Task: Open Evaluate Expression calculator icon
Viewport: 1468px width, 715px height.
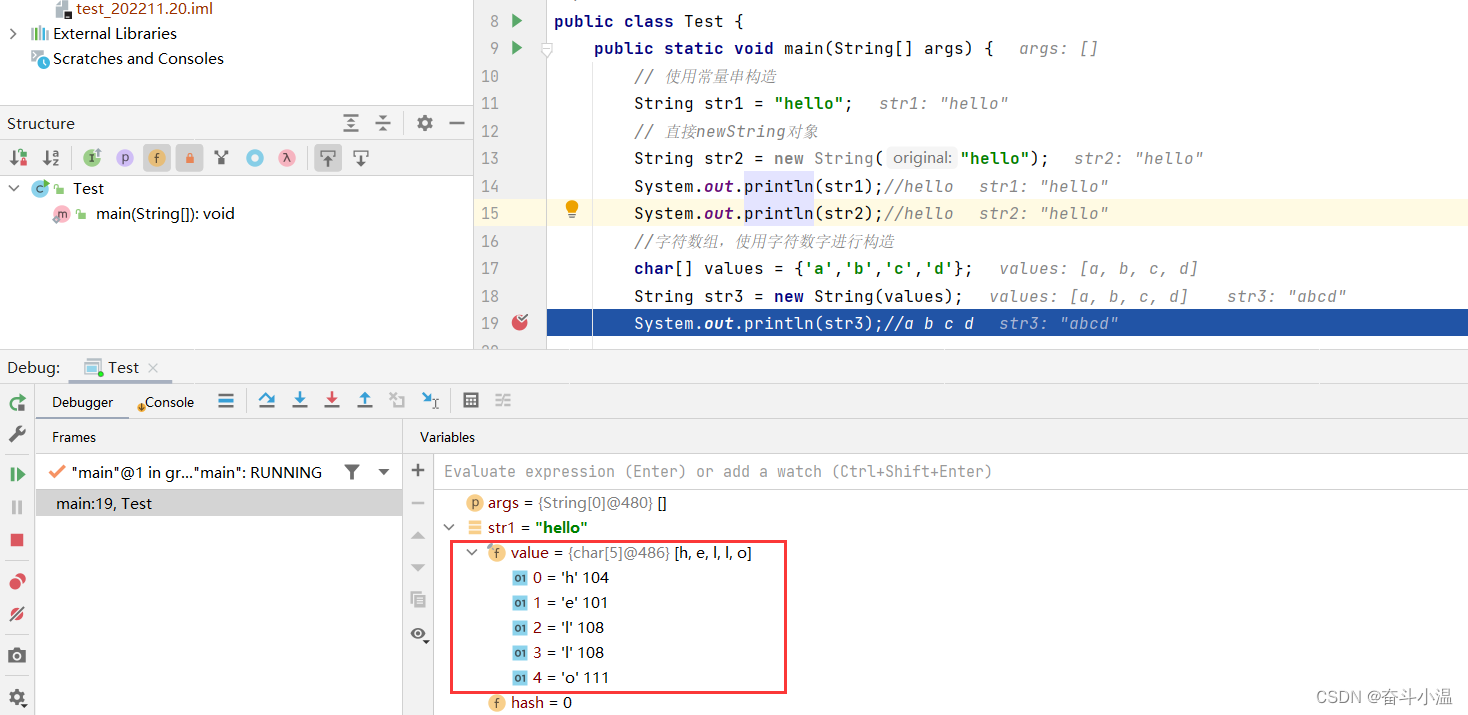Action: tap(471, 400)
